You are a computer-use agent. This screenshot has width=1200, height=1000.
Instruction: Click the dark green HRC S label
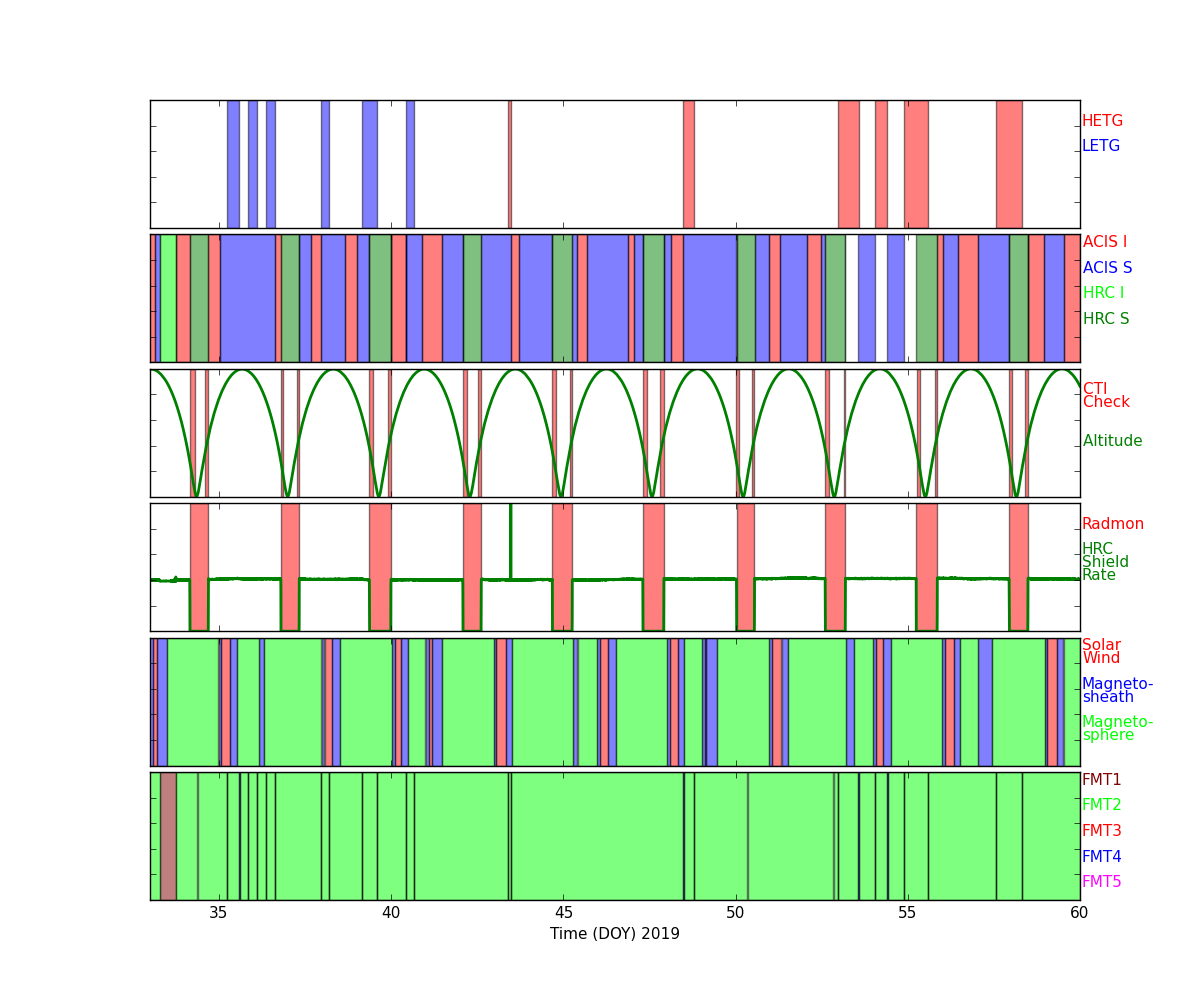point(1105,319)
